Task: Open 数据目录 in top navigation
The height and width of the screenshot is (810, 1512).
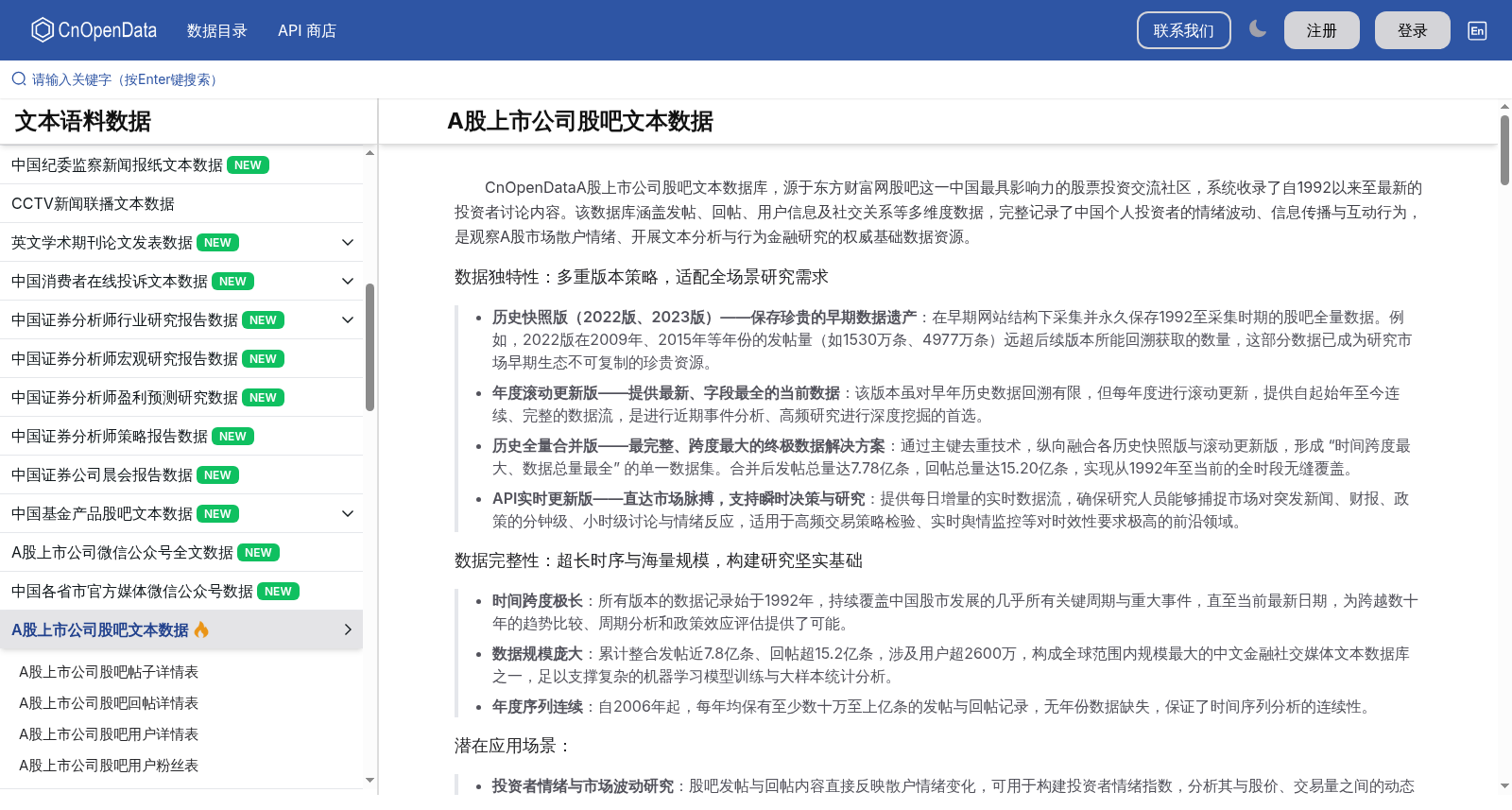Action: point(216,30)
